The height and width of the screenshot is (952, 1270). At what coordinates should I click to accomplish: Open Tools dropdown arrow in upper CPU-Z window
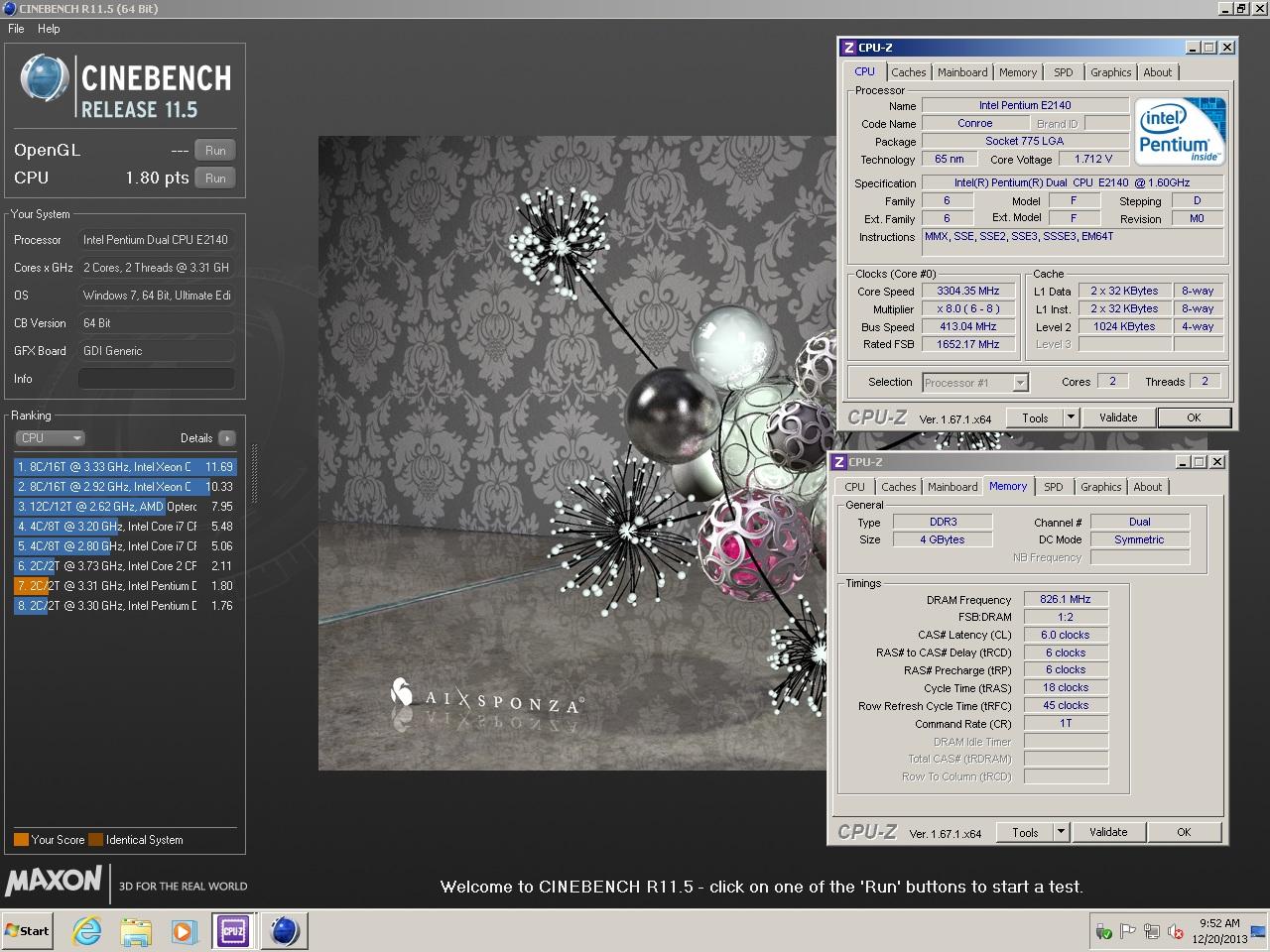1071,418
